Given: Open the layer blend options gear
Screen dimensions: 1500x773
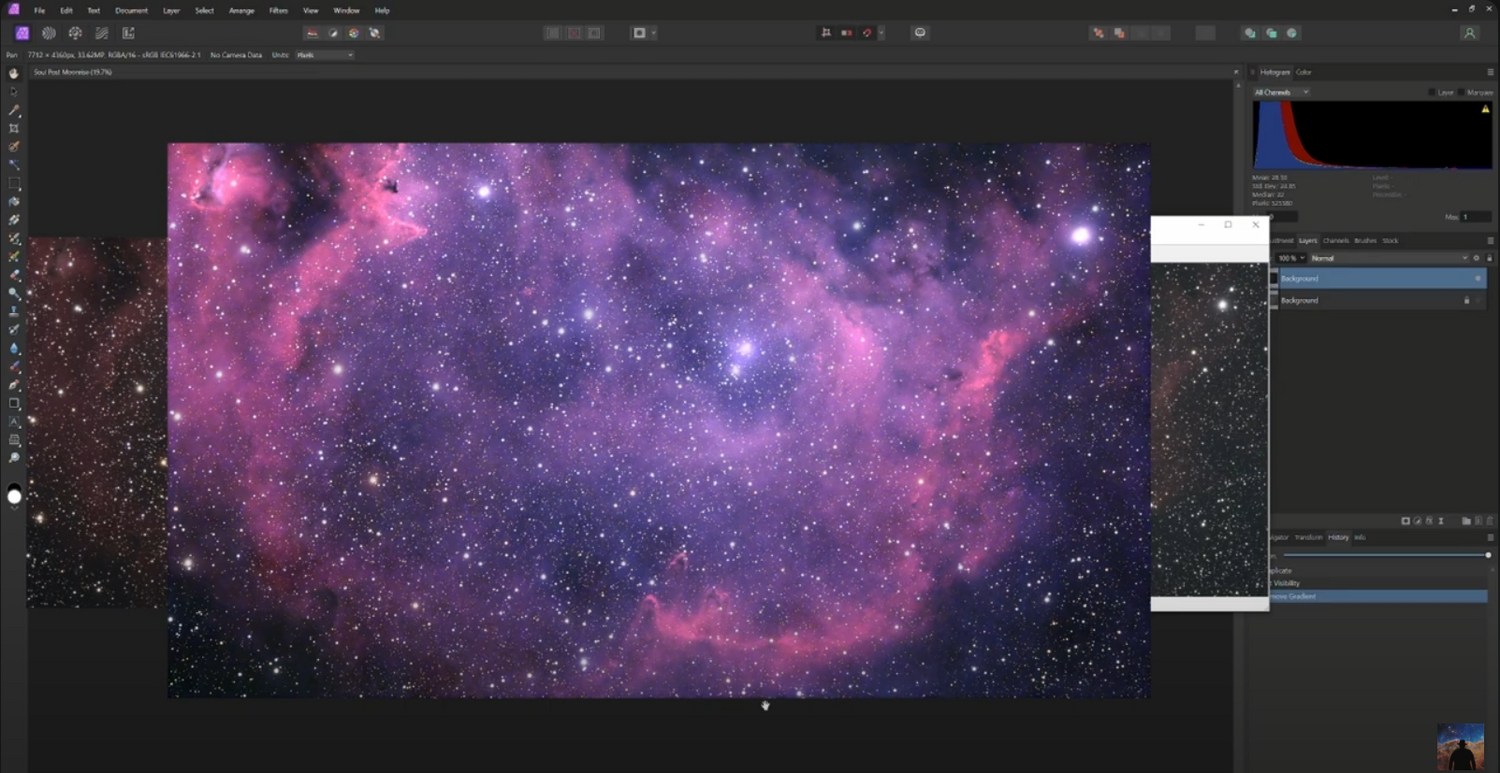Looking at the screenshot, I should [1477, 258].
